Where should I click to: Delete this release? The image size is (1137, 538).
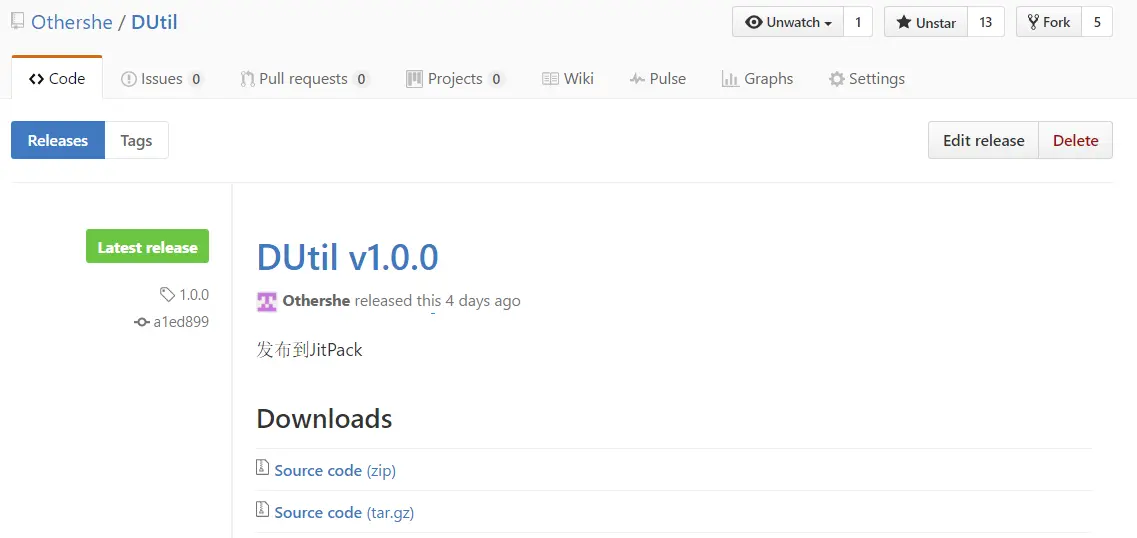(1075, 140)
